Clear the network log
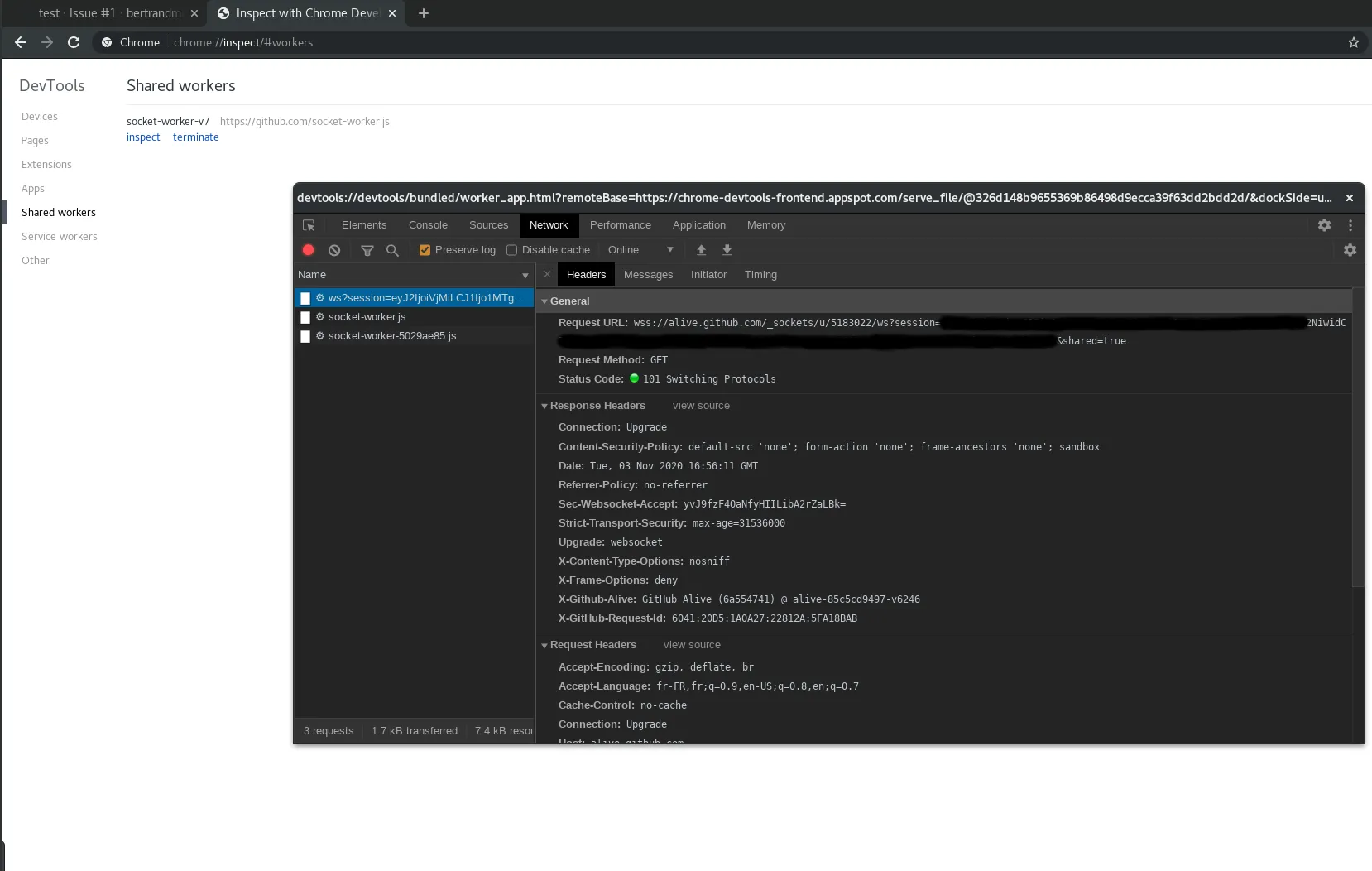Screen dimensions: 1372x871 click(x=334, y=250)
